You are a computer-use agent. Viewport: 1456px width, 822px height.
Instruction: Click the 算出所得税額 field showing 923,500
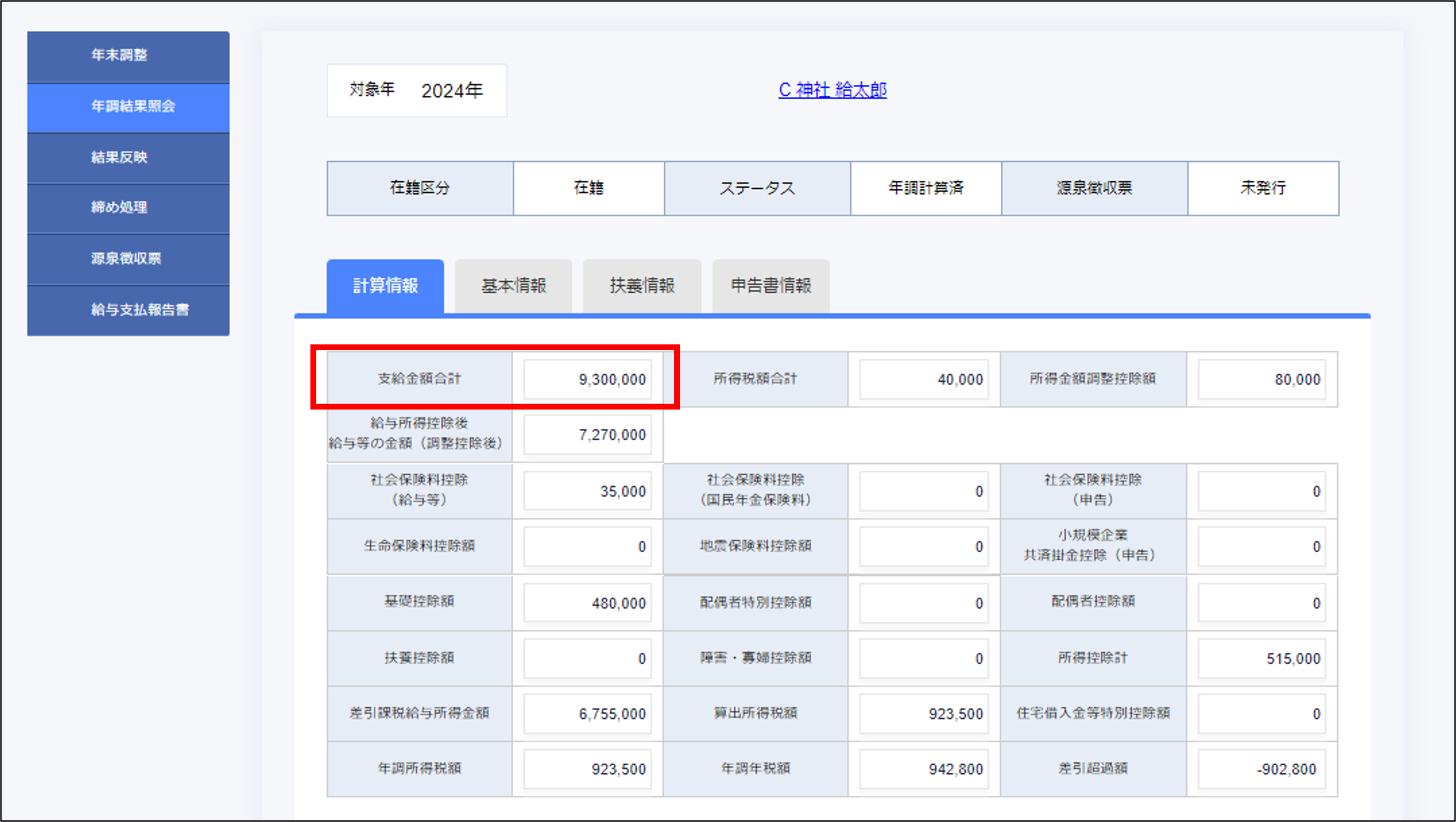[924, 714]
